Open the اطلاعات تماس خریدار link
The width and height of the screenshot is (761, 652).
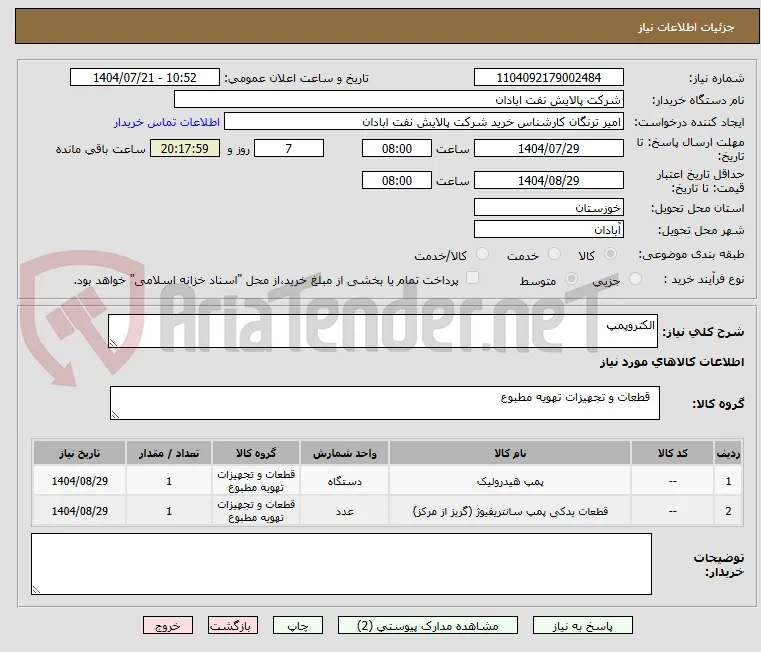click(167, 122)
